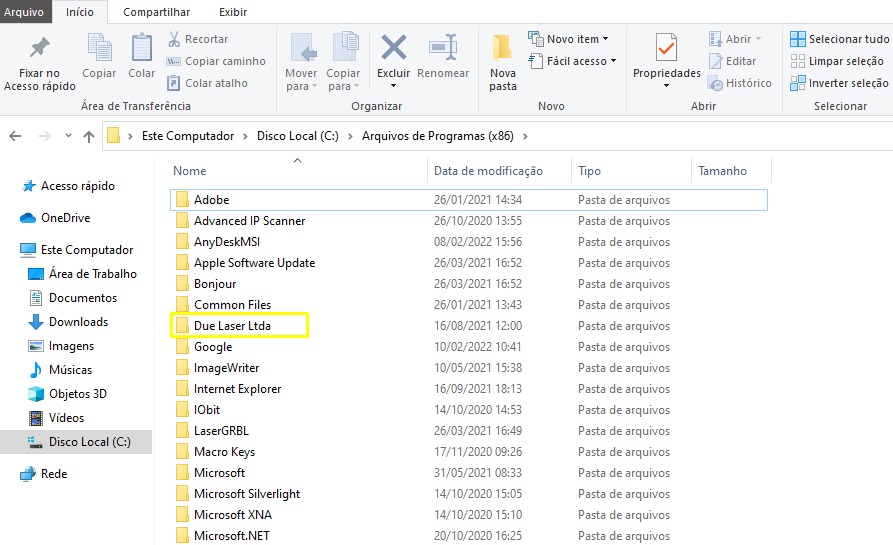The image size is (893, 545).
Task: Go forward with the right arrow
Action: coord(44,136)
